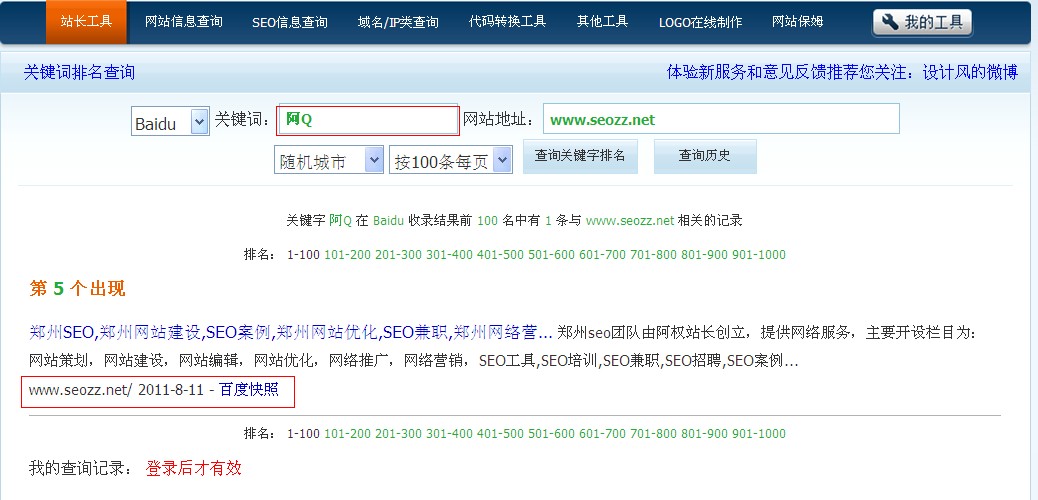Open the LOGO在线制作 menu
Screen dimensions: 1038x500
point(700,23)
